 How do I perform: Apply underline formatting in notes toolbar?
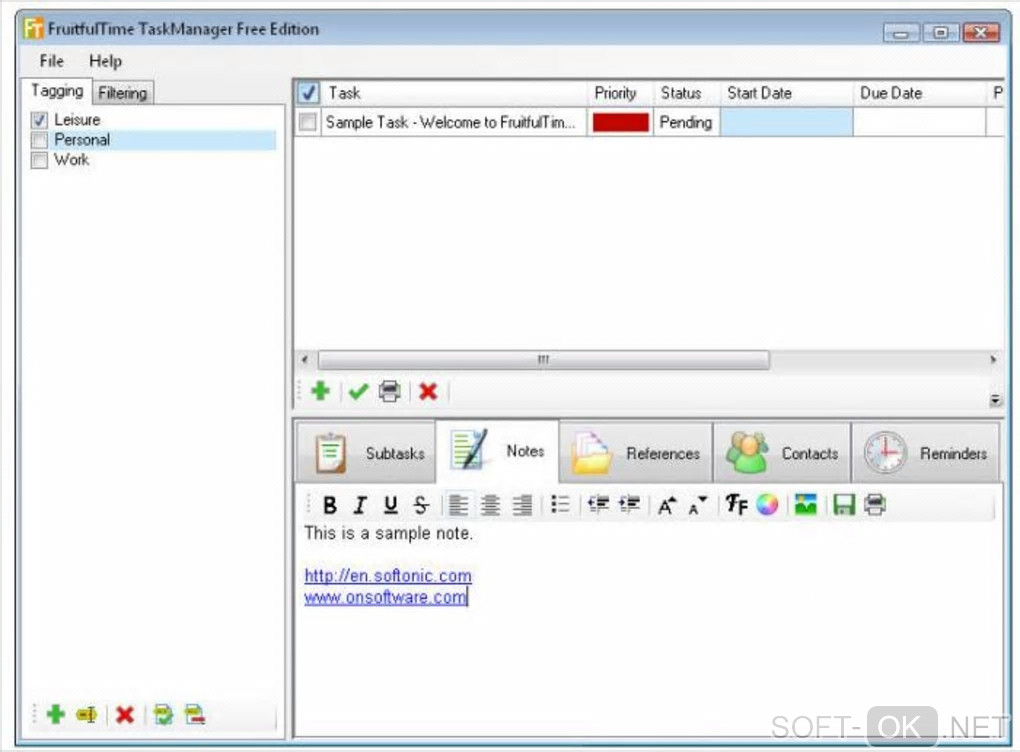[390, 505]
